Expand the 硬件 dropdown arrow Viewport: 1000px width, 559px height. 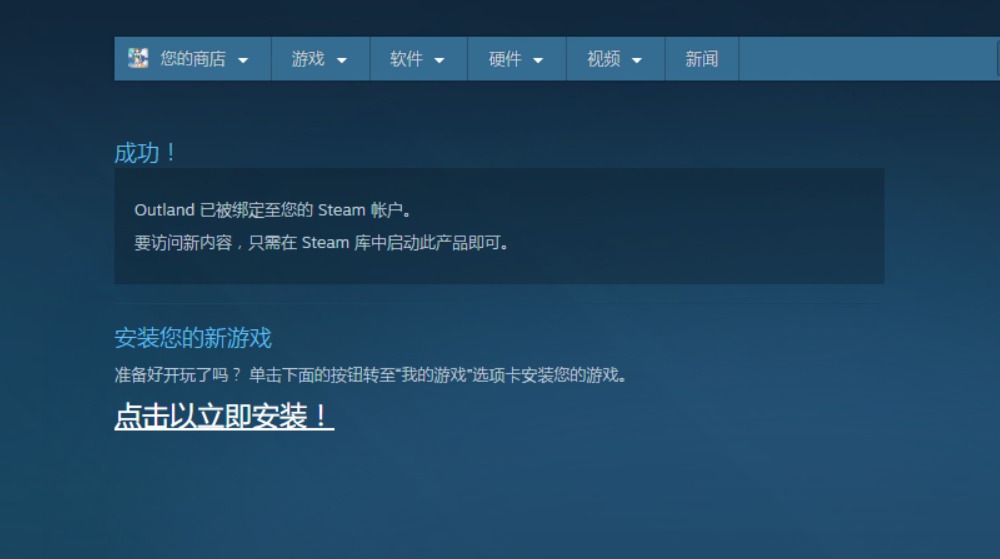pos(538,61)
